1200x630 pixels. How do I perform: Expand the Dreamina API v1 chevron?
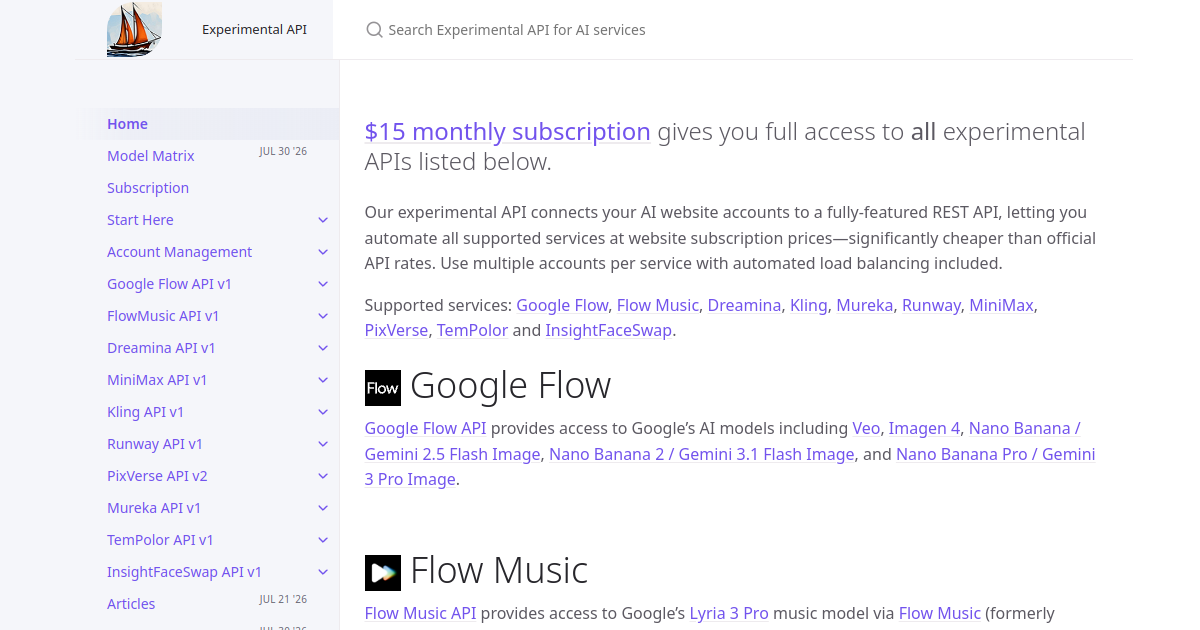[323, 348]
